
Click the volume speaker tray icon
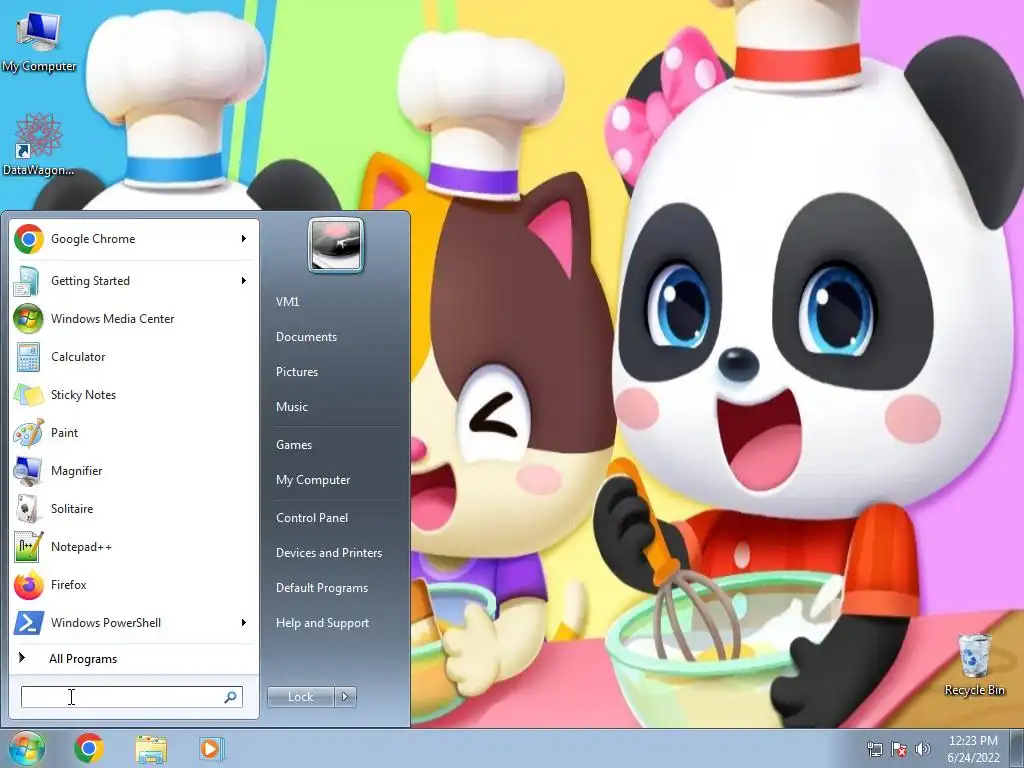coord(923,748)
